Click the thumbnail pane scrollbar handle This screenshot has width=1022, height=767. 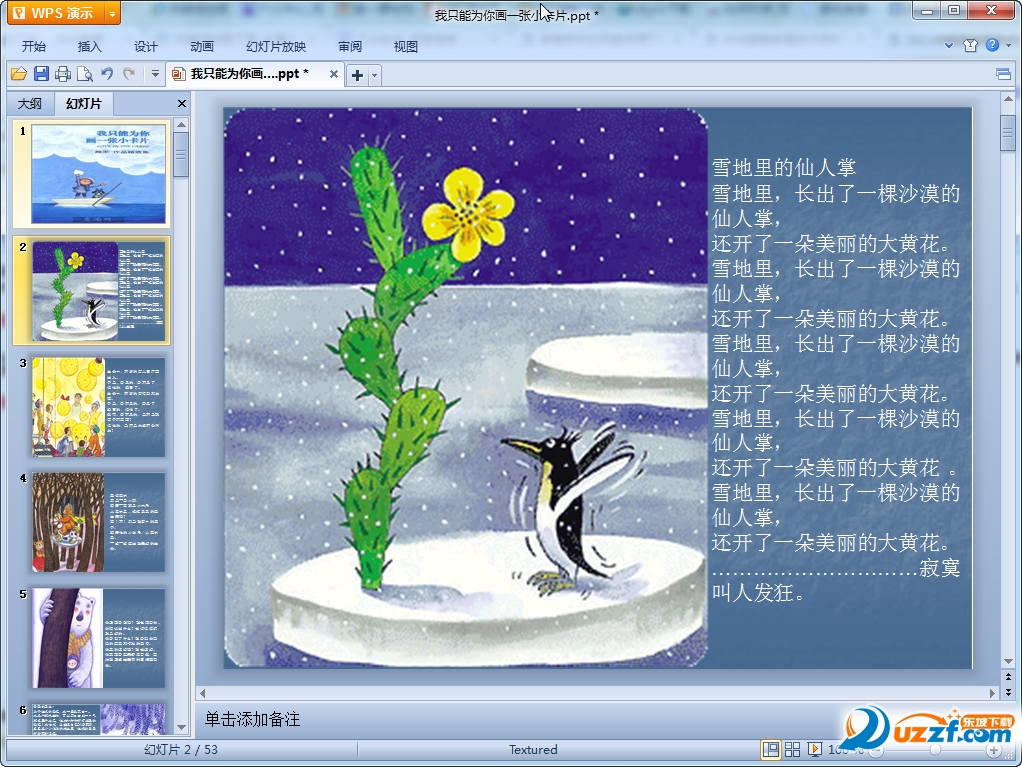click(182, 154)
